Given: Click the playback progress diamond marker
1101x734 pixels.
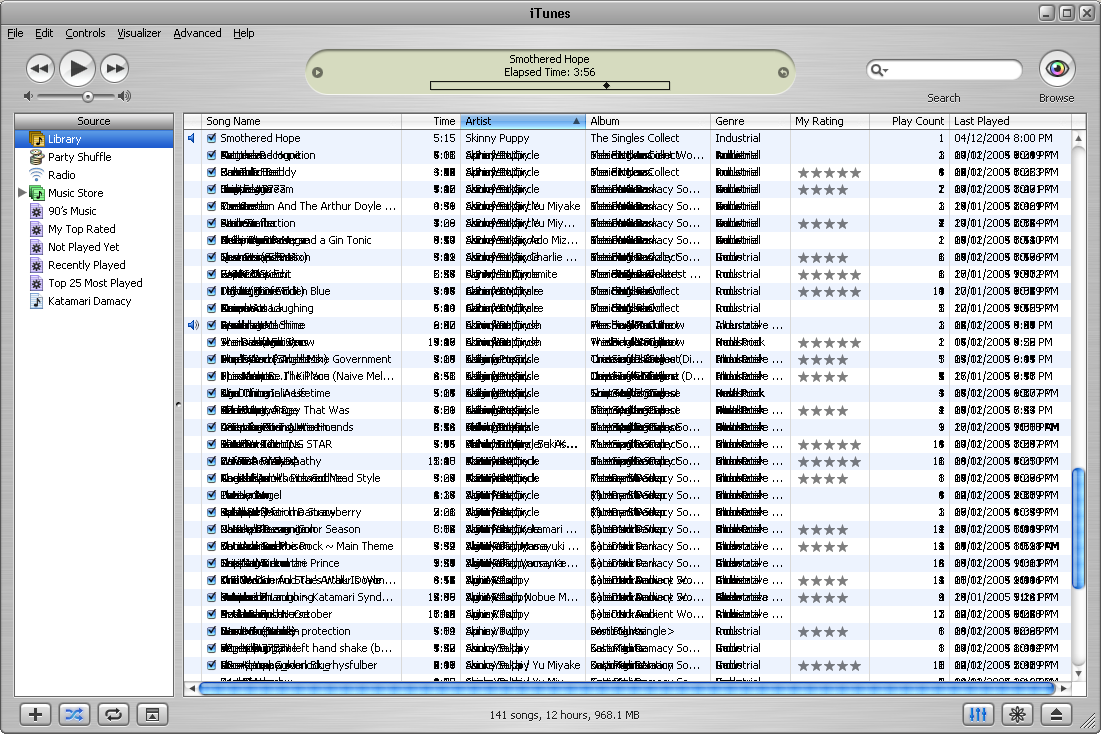Looking at the screenshot, I should pos(606,86).
